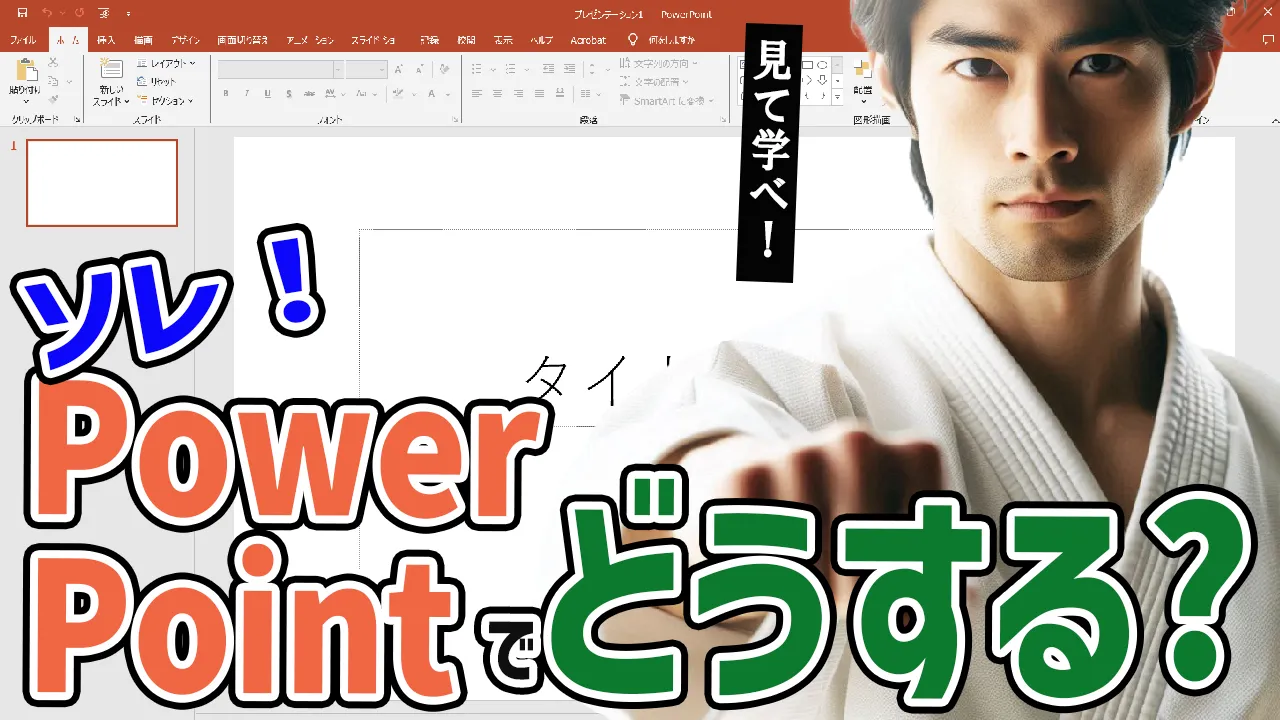
Task: Open the レイアウト (Layout) dropdown
Action: click(166, 63)
